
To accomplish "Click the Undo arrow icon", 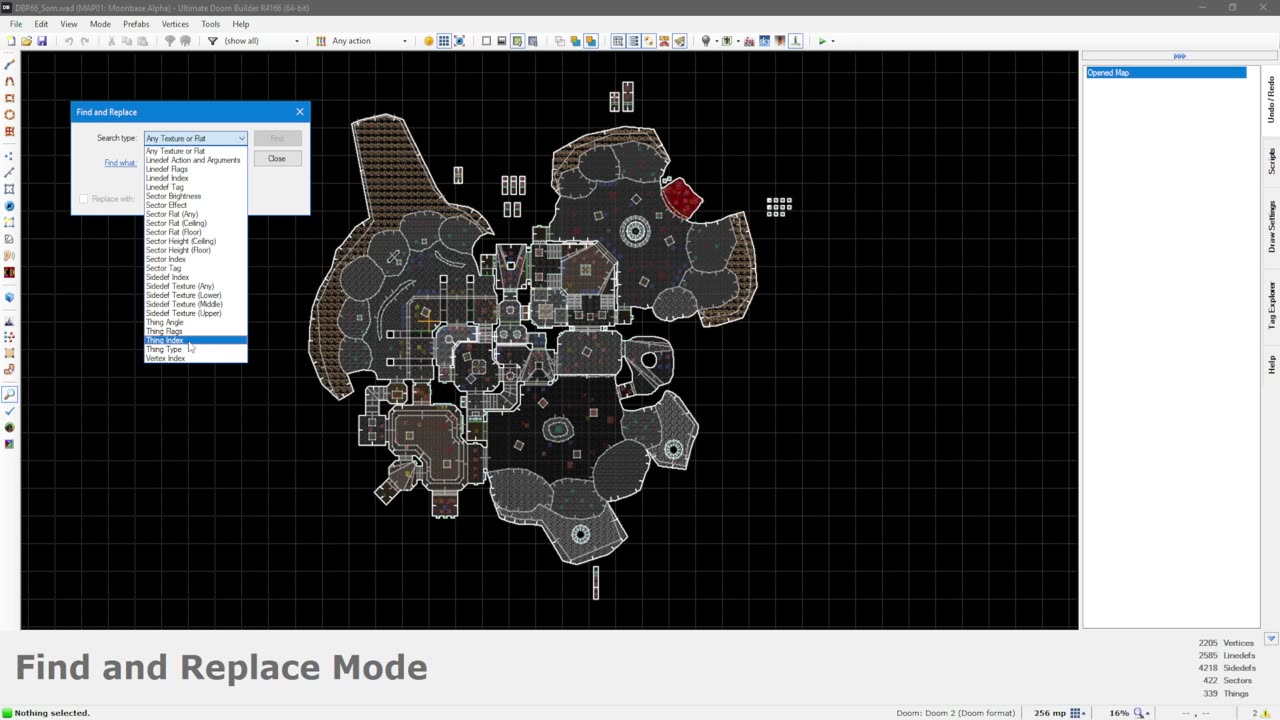I will point(69,41).
